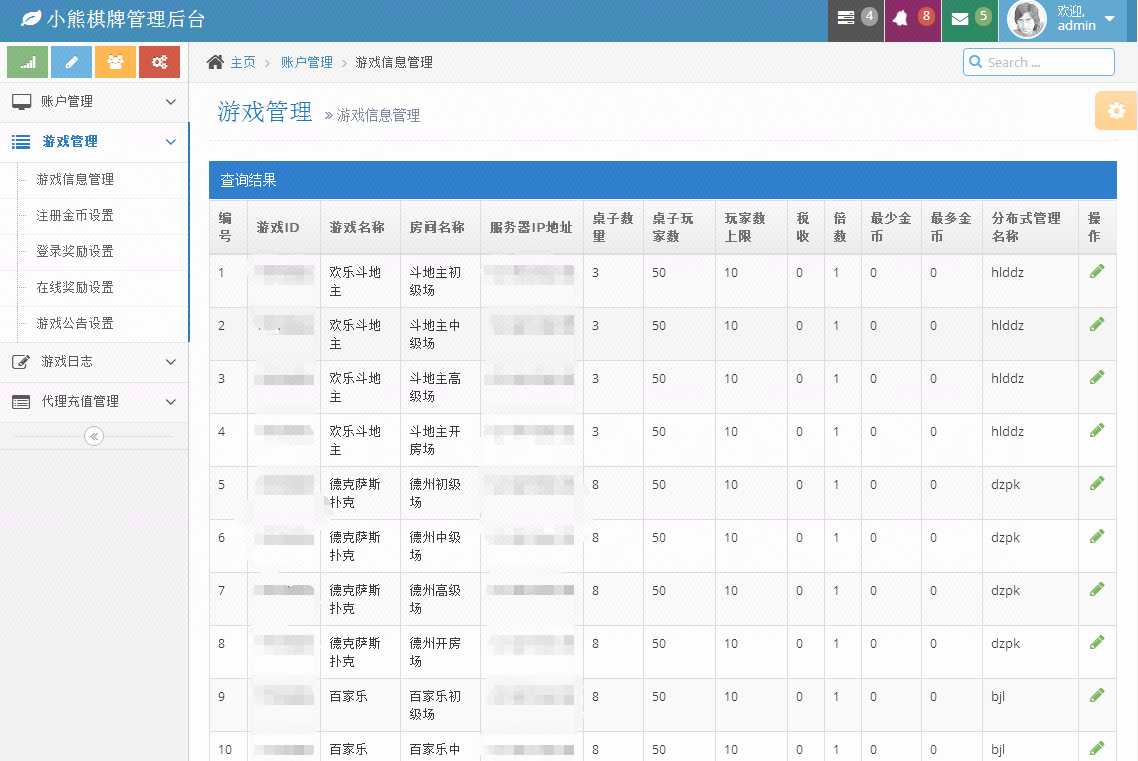Open the envelope messages with badge 5
The height and width of the screenshot is (761, 1138).
coord(969,19)
